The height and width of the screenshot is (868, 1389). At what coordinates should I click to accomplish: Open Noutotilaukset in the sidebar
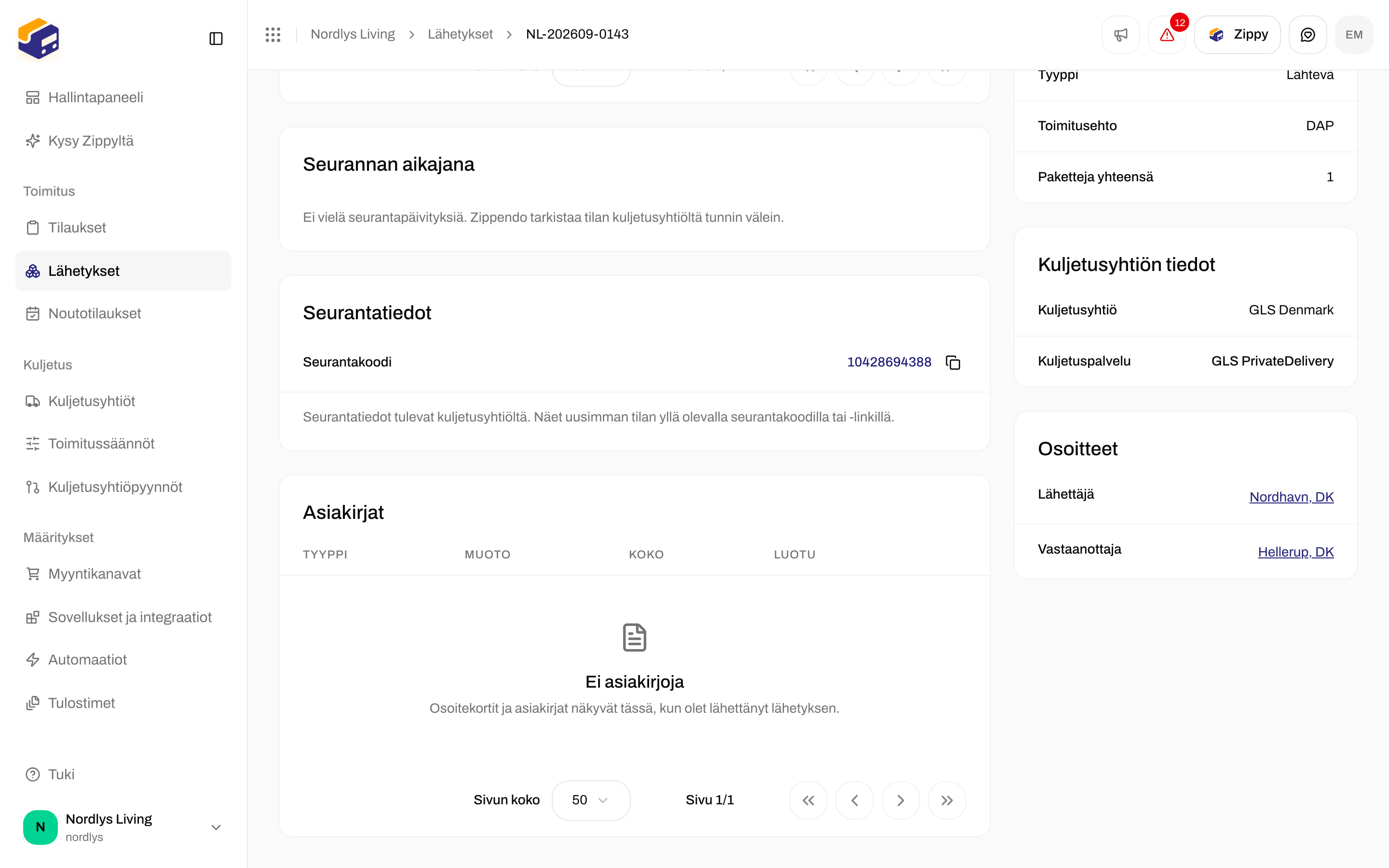tap(123, 313)
